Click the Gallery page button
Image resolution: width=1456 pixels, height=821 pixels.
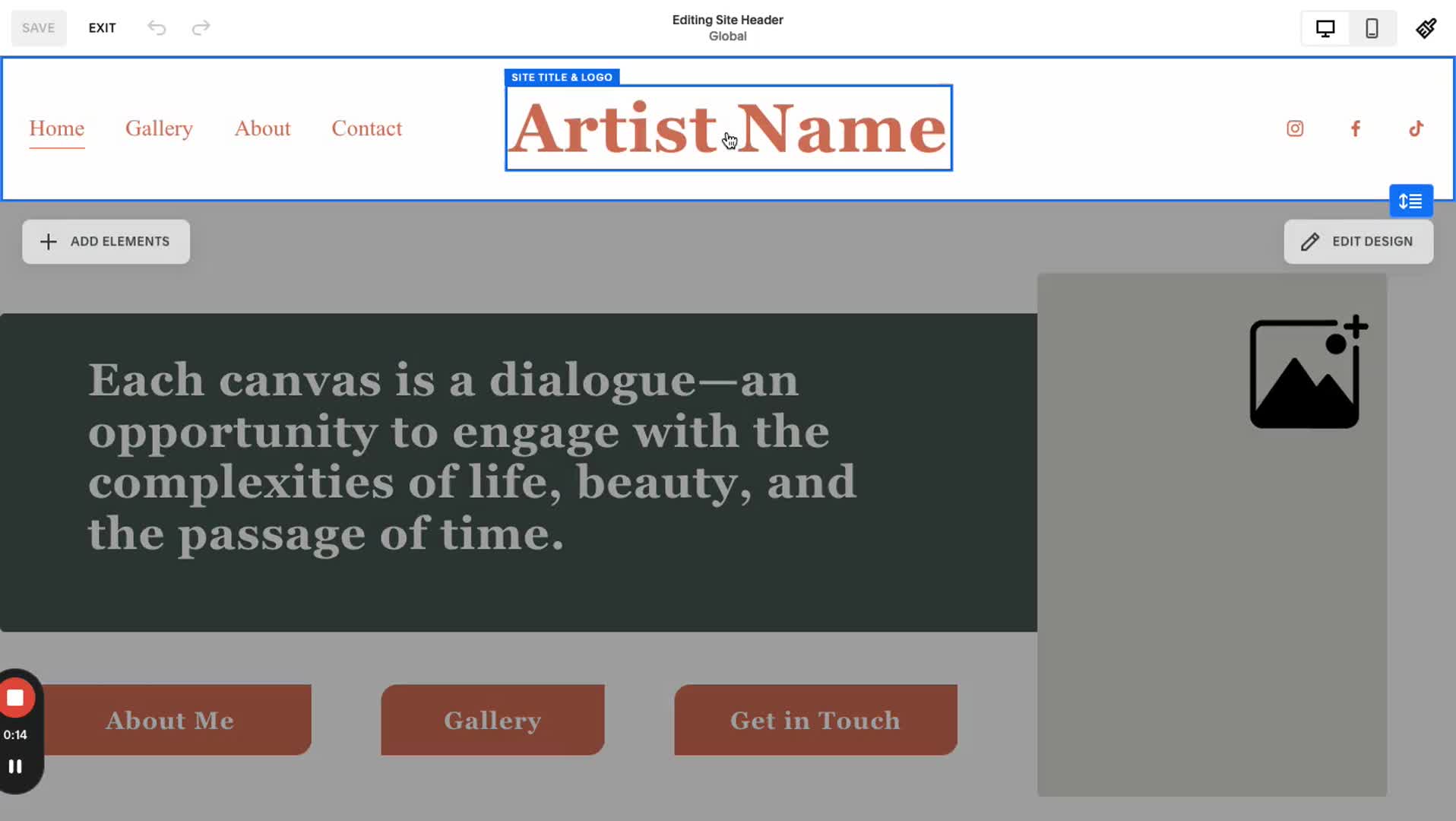[492, 720]
